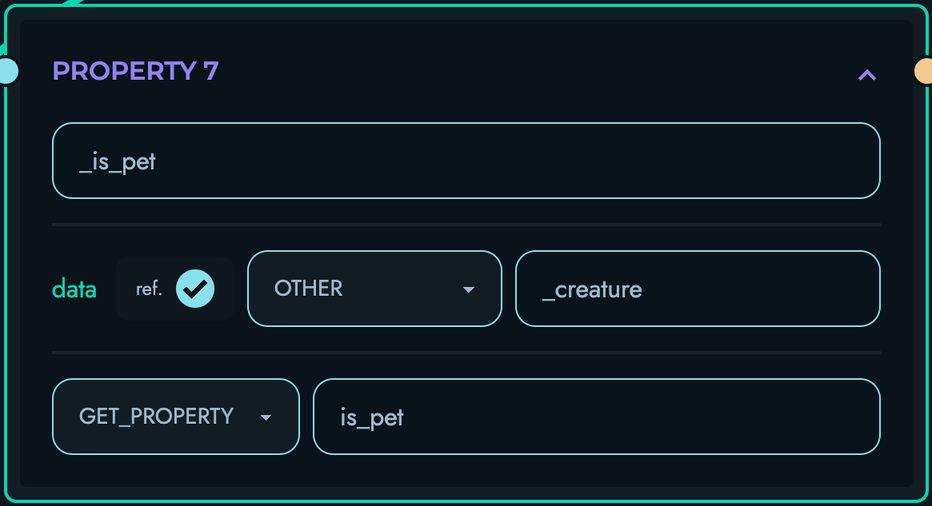Viewport: 932px width, 506px height.
Task: Click the GET_PROPERTY text label
Action: pos(156,416)
